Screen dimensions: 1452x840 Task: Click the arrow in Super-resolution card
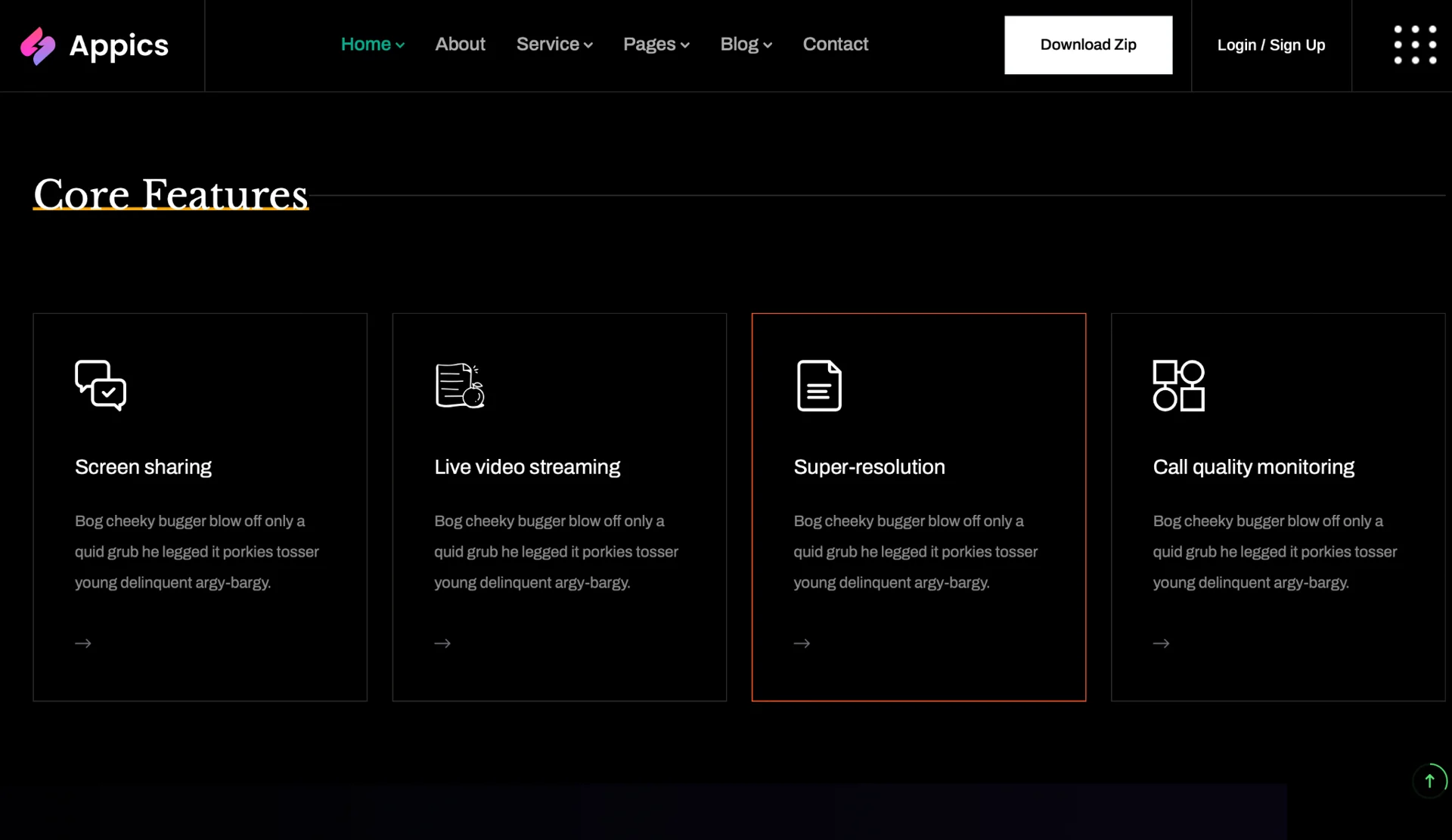[x=802, y=643]
